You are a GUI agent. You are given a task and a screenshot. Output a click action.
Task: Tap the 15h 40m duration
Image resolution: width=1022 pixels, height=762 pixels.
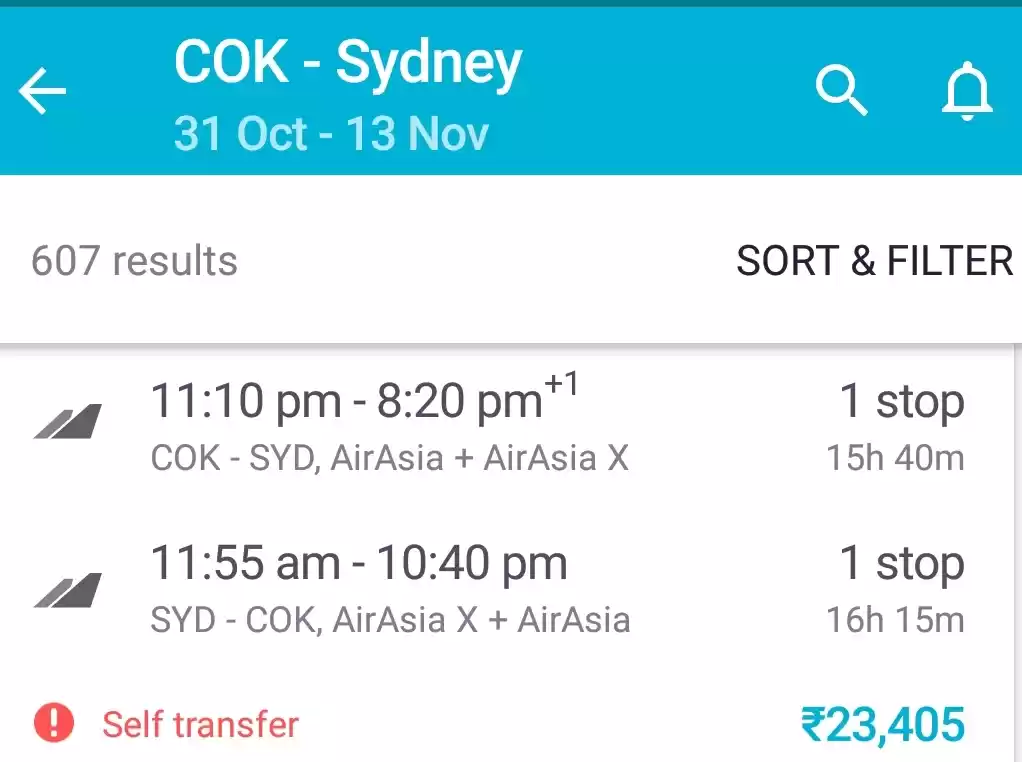[895, 458]
